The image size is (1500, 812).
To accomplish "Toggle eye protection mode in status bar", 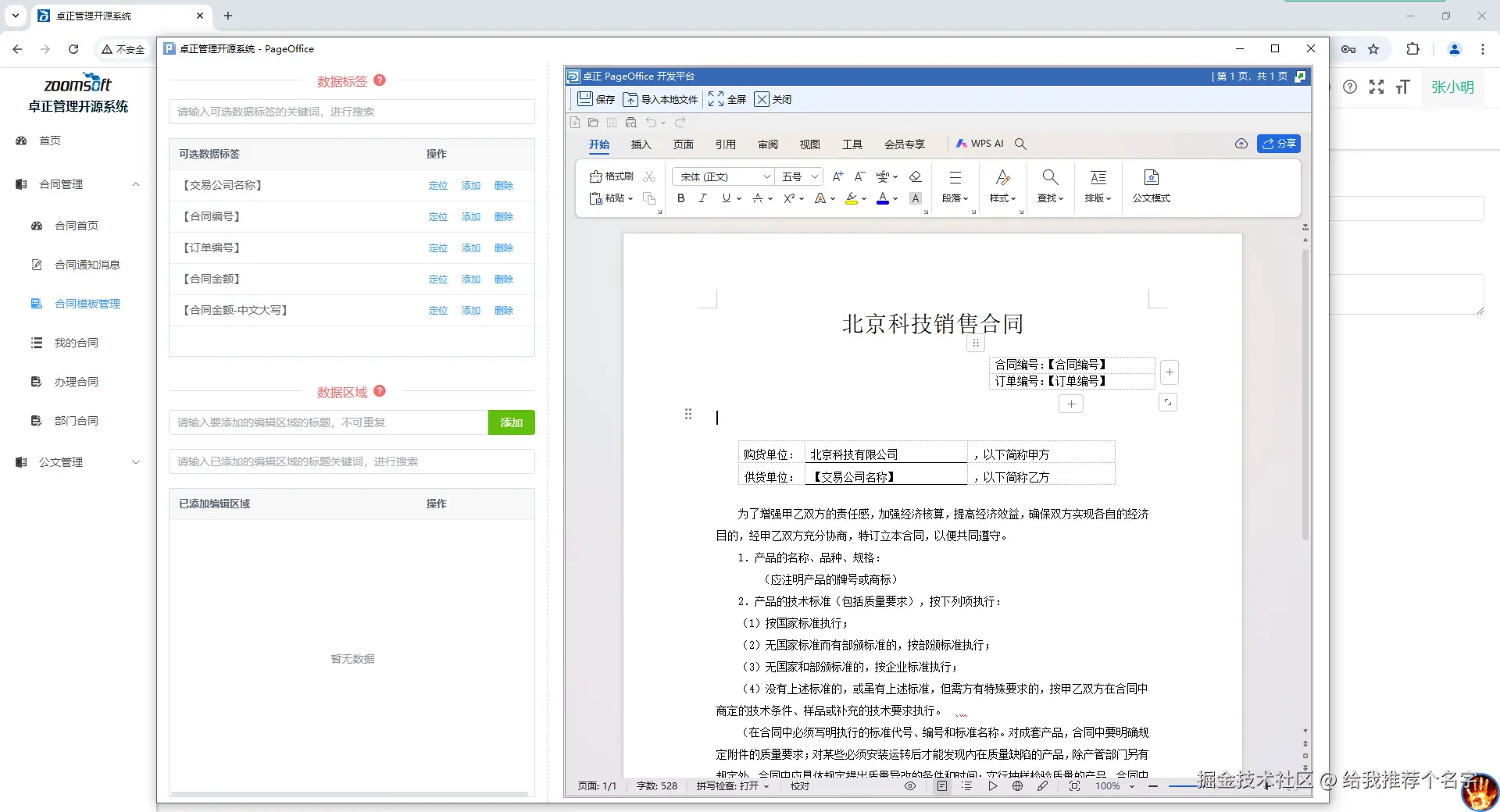I will pos(910,786).
